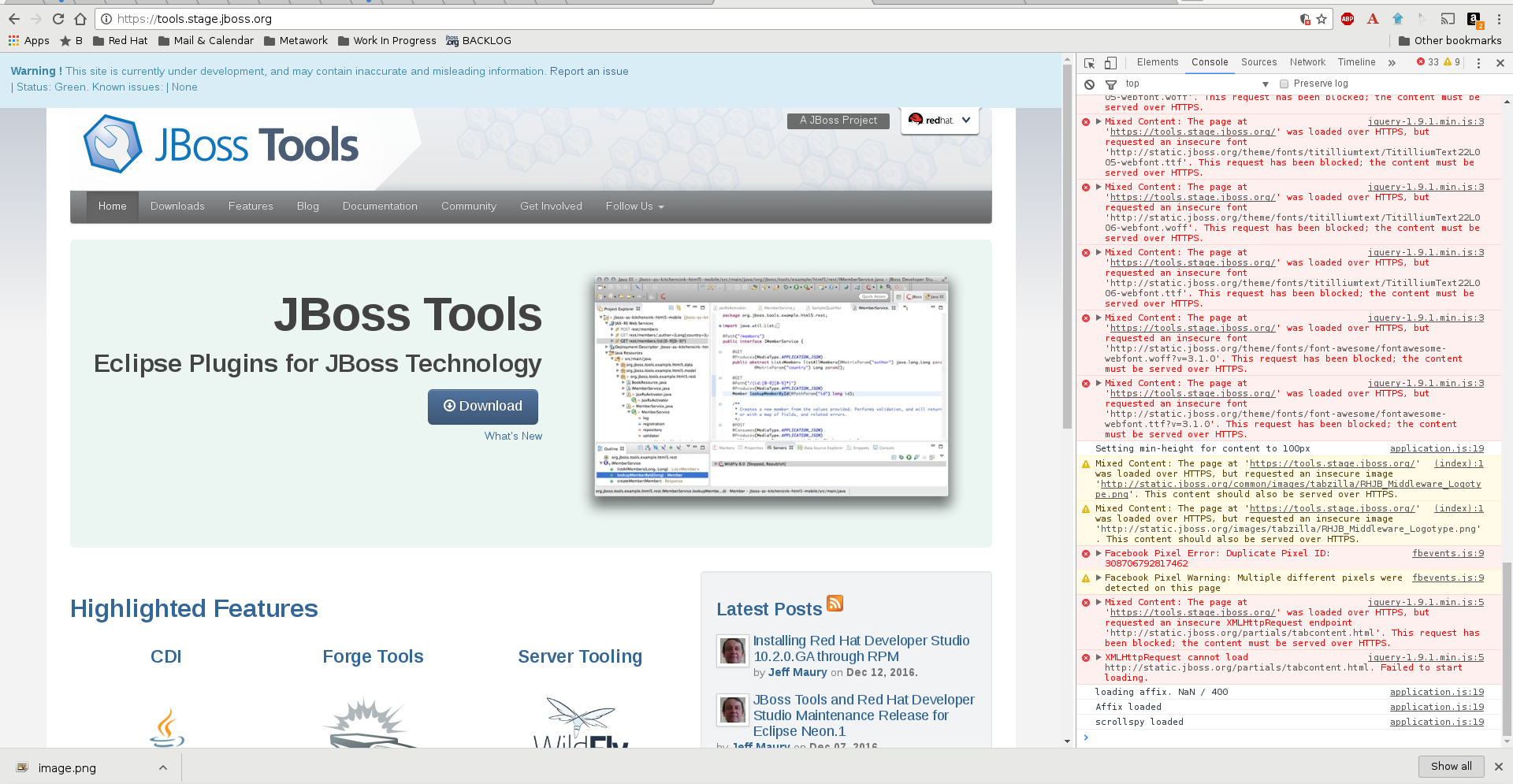Click the blue Download button
Image resolution: width=1513 pixels, height=784 pixels.
pyautogui.click(x=483, y=407)
